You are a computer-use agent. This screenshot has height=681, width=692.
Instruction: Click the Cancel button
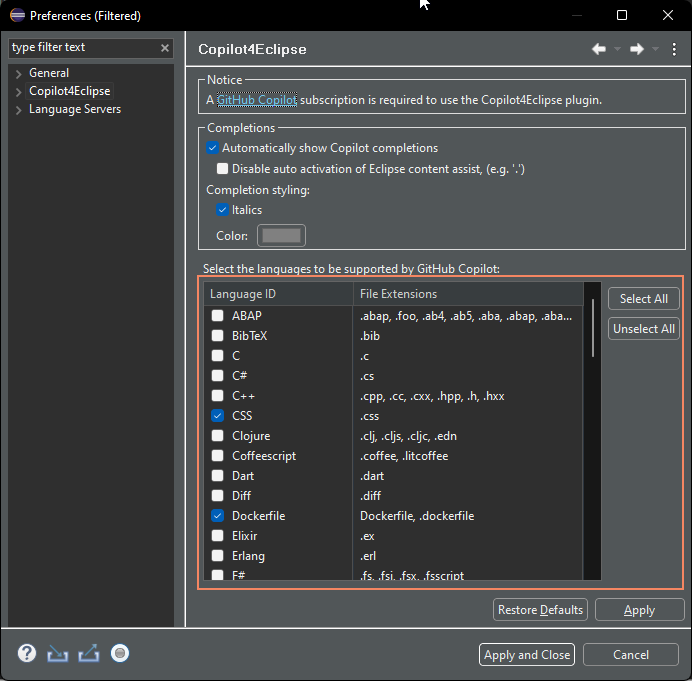[631, 655]
